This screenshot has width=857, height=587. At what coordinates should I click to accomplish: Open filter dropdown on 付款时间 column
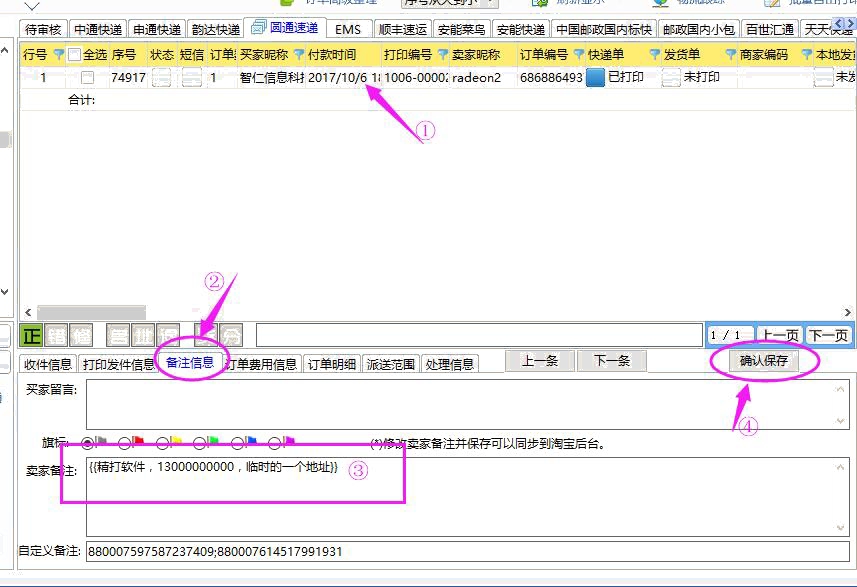coord(298,55)
